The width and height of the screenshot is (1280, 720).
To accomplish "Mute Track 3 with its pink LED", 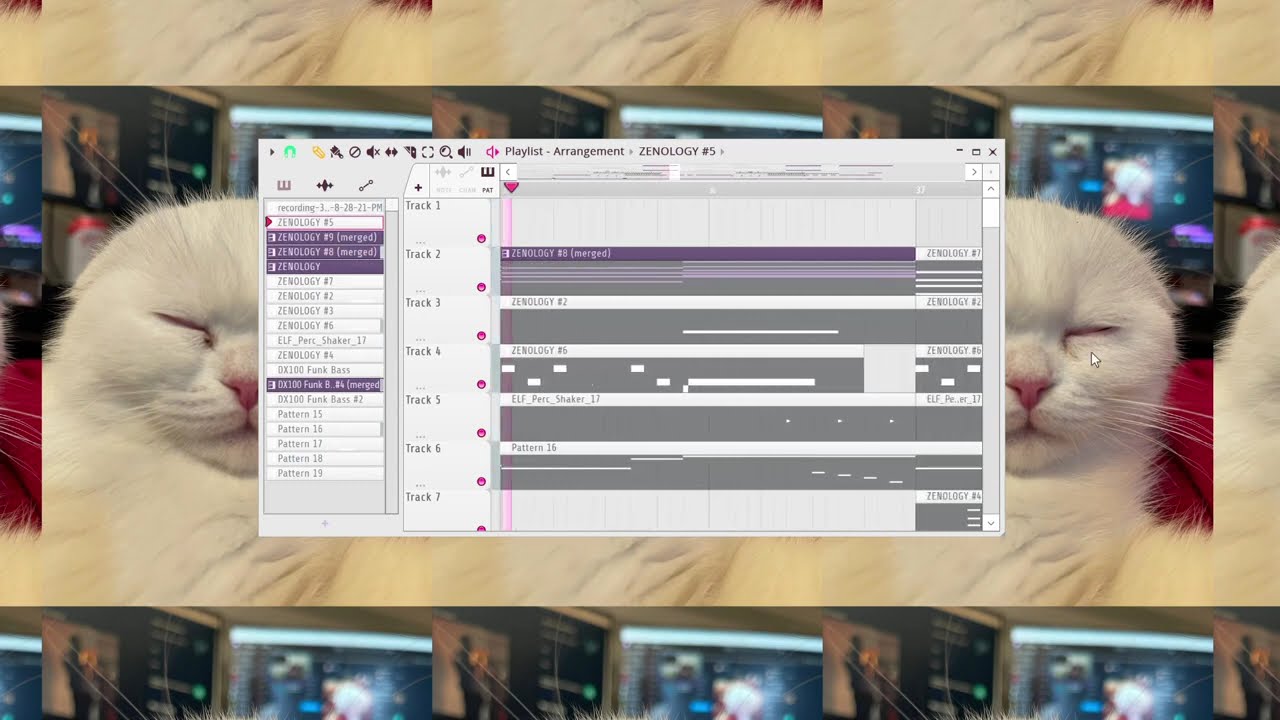I will point(481,336).
